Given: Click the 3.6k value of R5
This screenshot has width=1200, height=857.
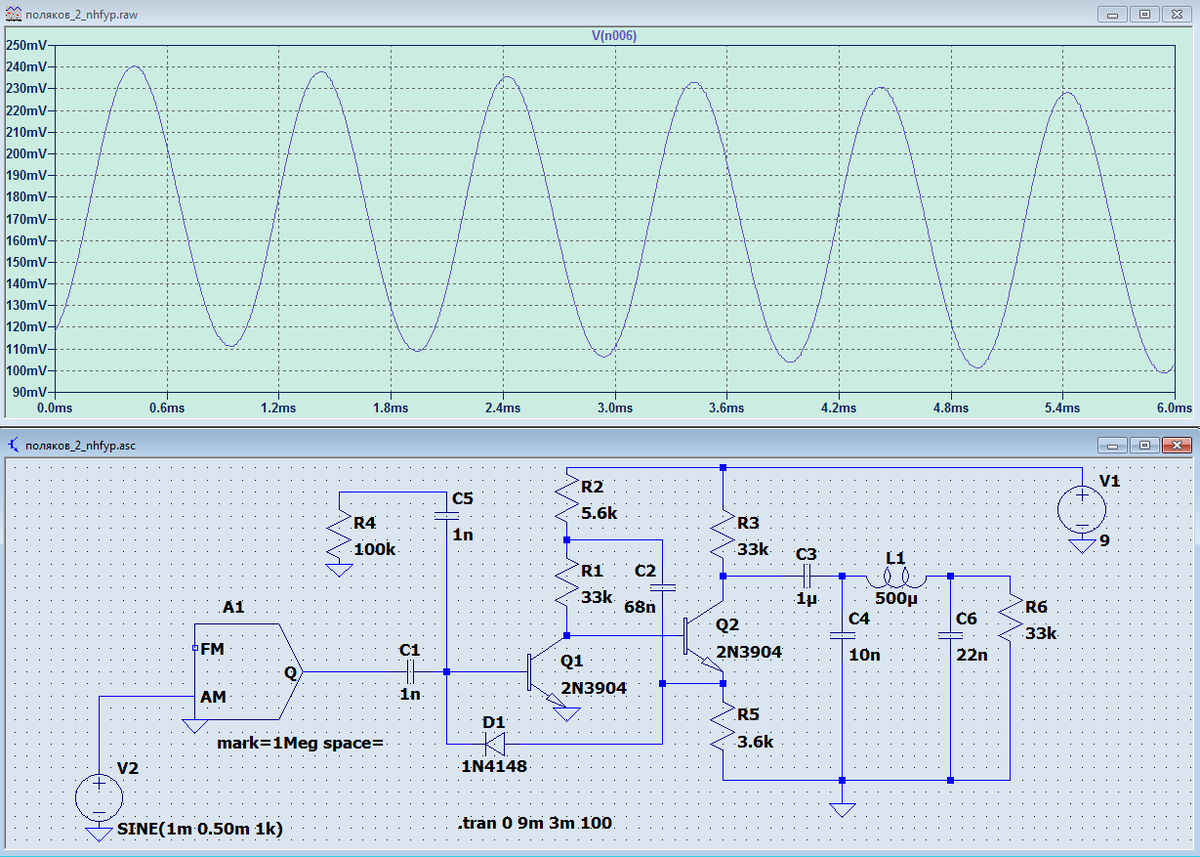Looking at the screenshot, I should pyautogui.click(x=755, y=743).
